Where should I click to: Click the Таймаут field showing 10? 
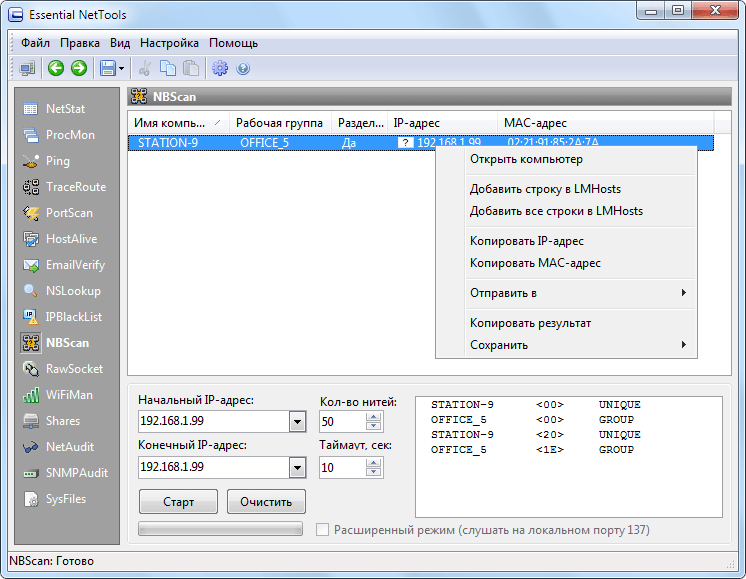click(x=343, y=468)
